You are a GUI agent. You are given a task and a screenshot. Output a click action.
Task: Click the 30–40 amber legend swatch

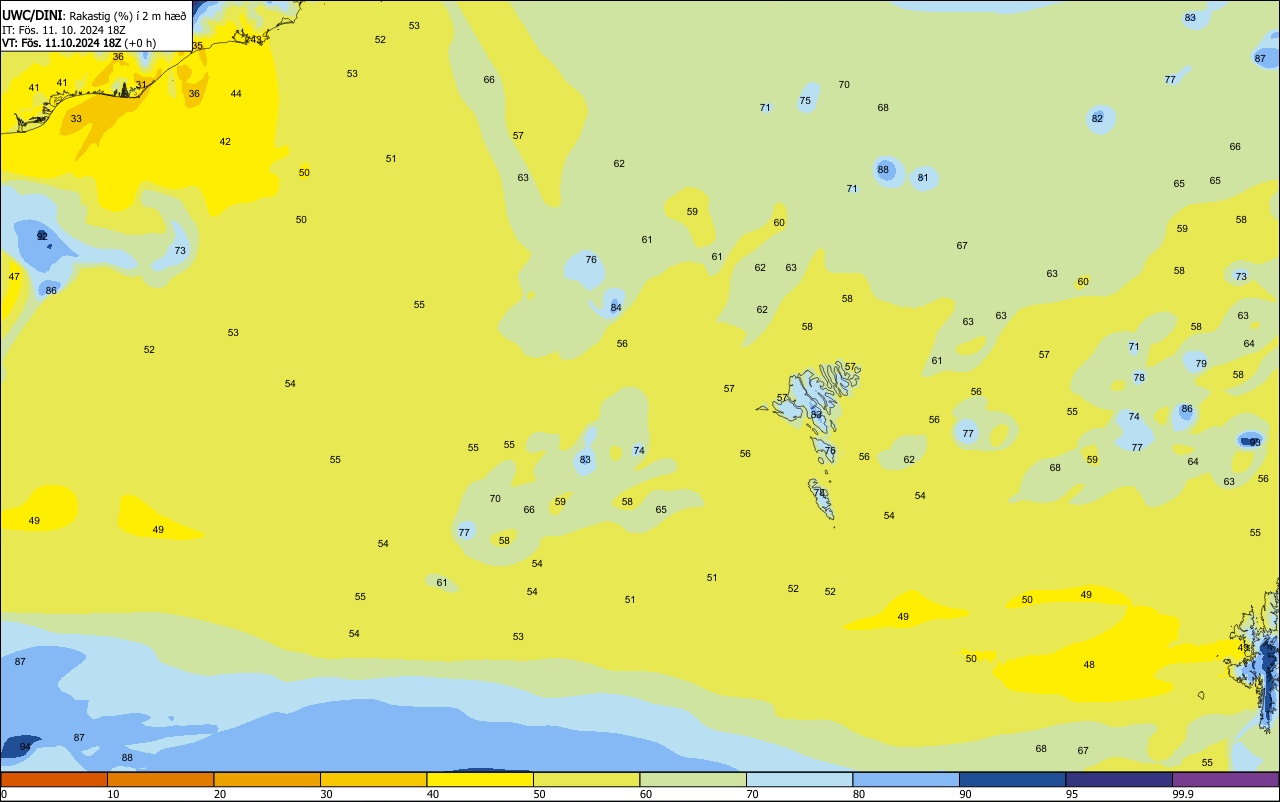click(x=373, y=779)
